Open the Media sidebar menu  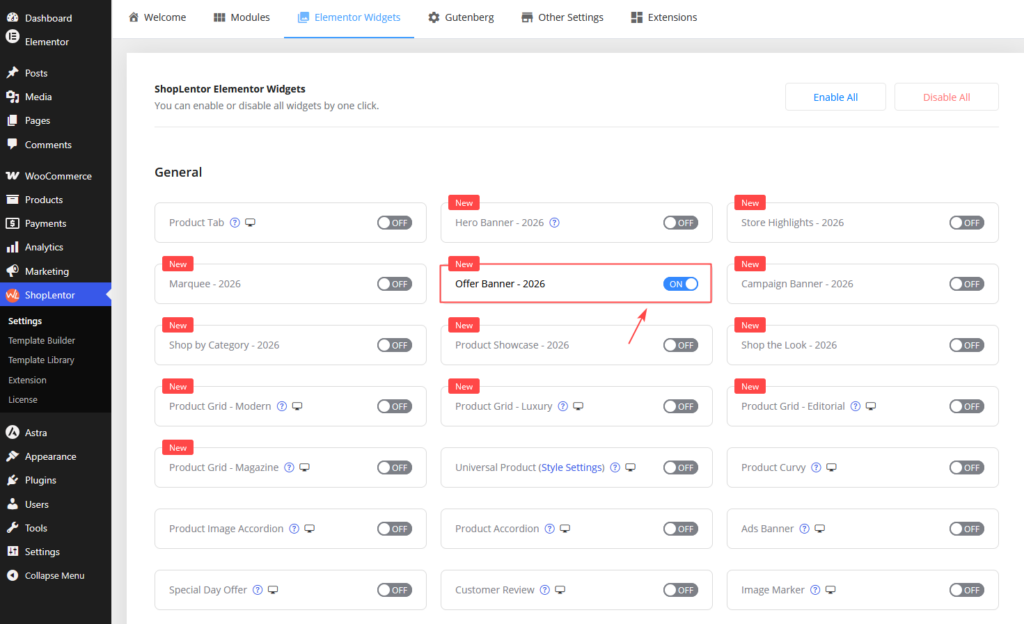[56, 97]
